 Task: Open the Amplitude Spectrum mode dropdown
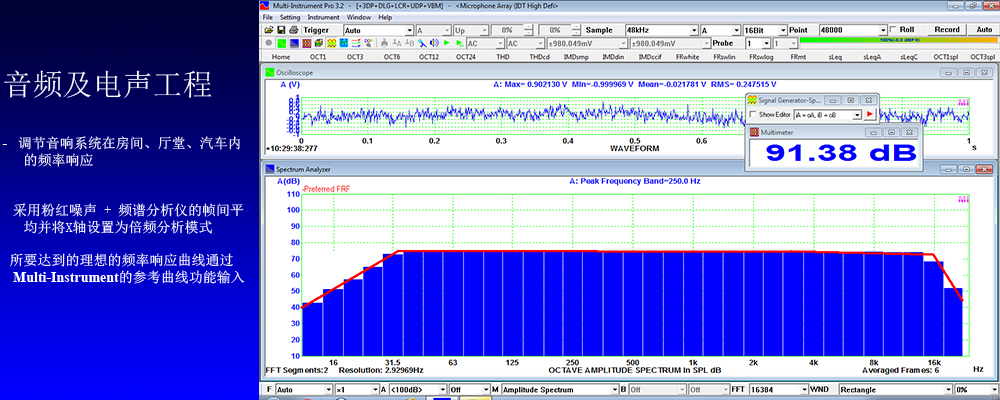[559, 390]
